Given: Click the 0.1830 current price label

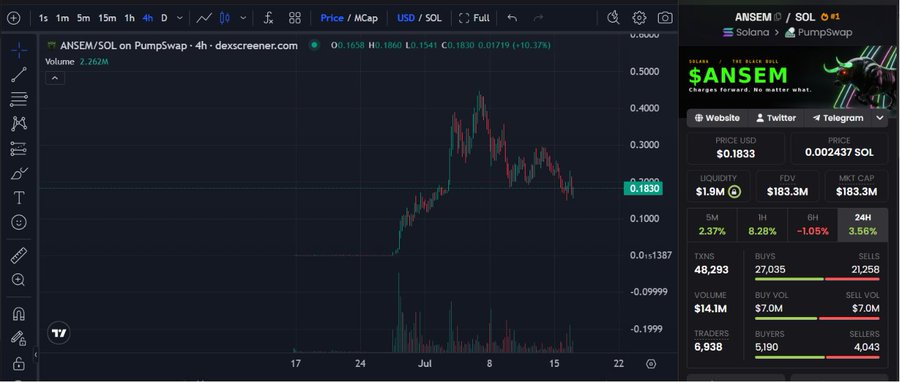Looking at the screenshot, I should click(643, 189).
